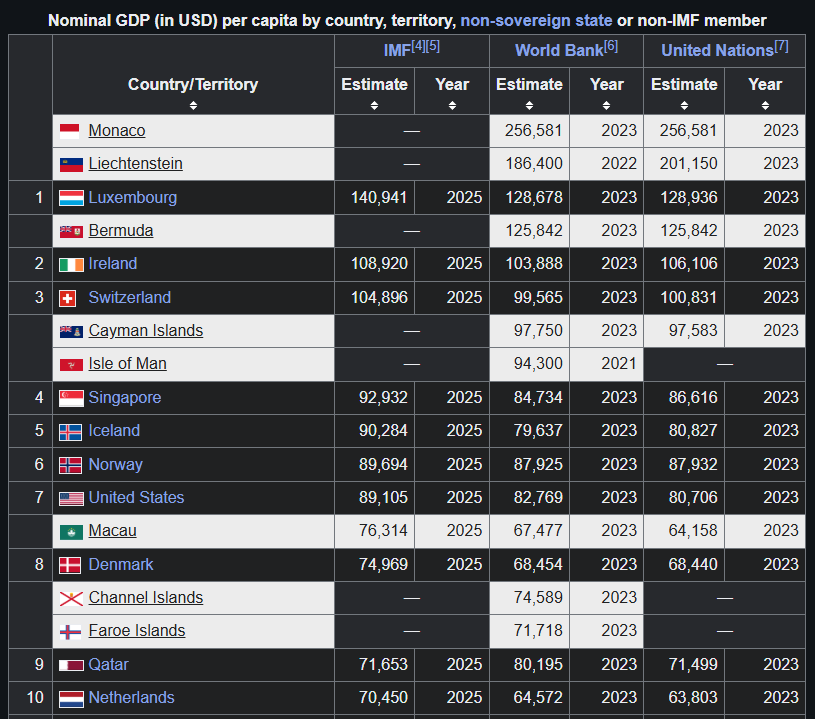Open the United Nations header link
Viewport: 815px width, 719px height.
point(717,50)
